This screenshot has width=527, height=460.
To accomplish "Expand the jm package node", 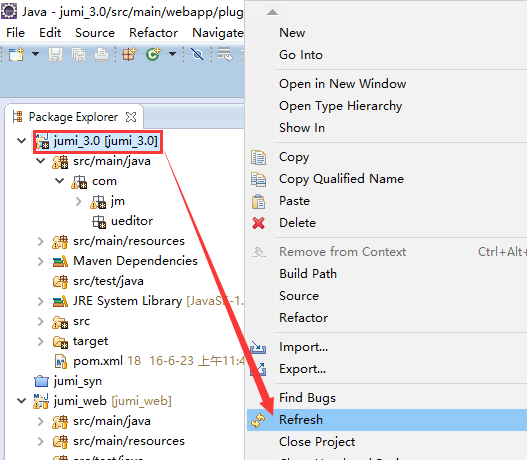I will (79, 201).
